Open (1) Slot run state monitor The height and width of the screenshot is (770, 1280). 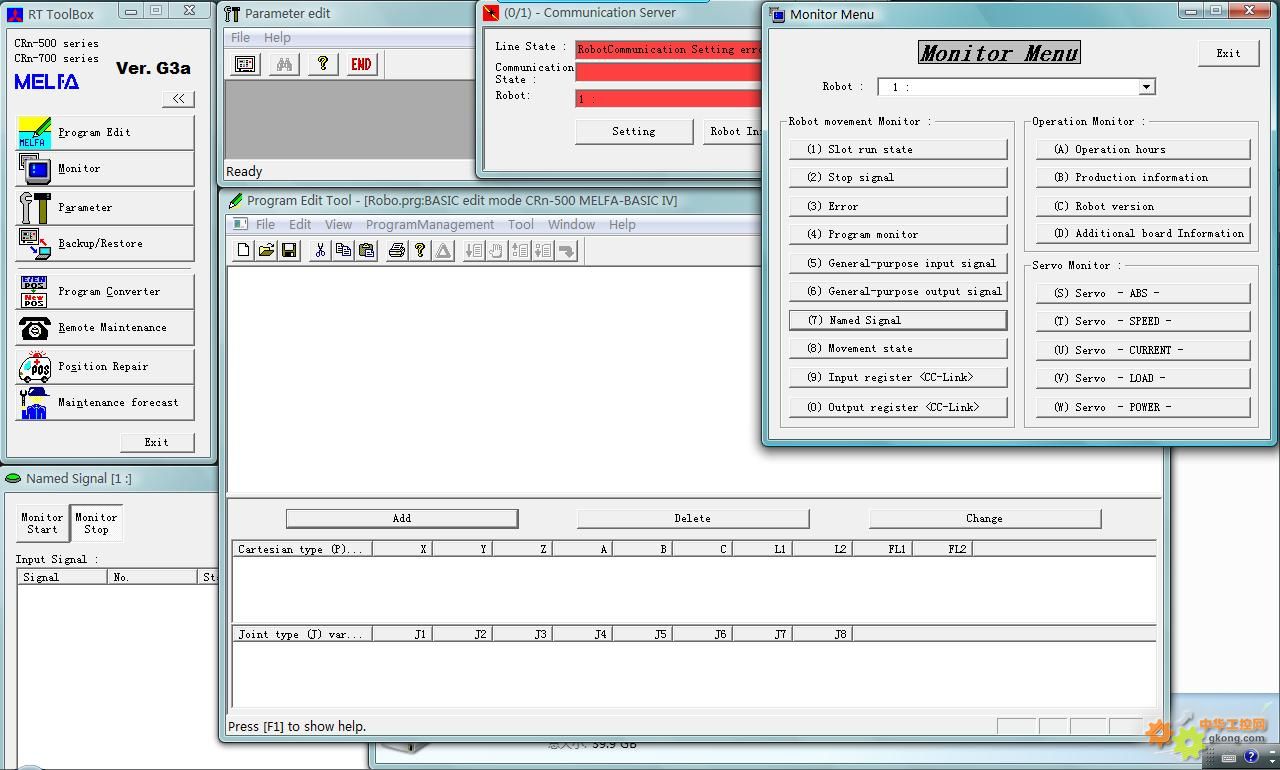coord(898,149)
